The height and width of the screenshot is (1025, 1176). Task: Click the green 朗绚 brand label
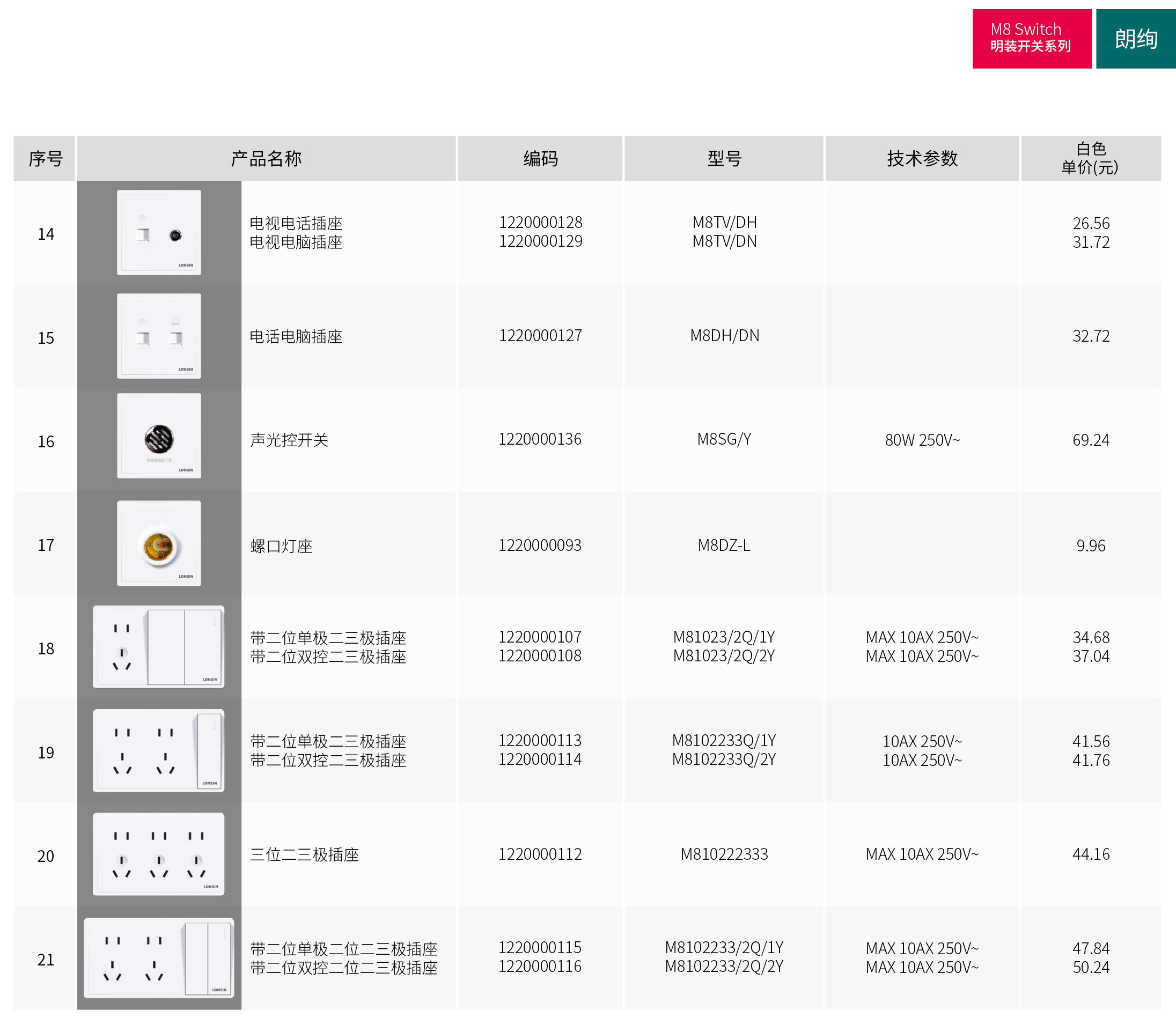click(1135, 38)
